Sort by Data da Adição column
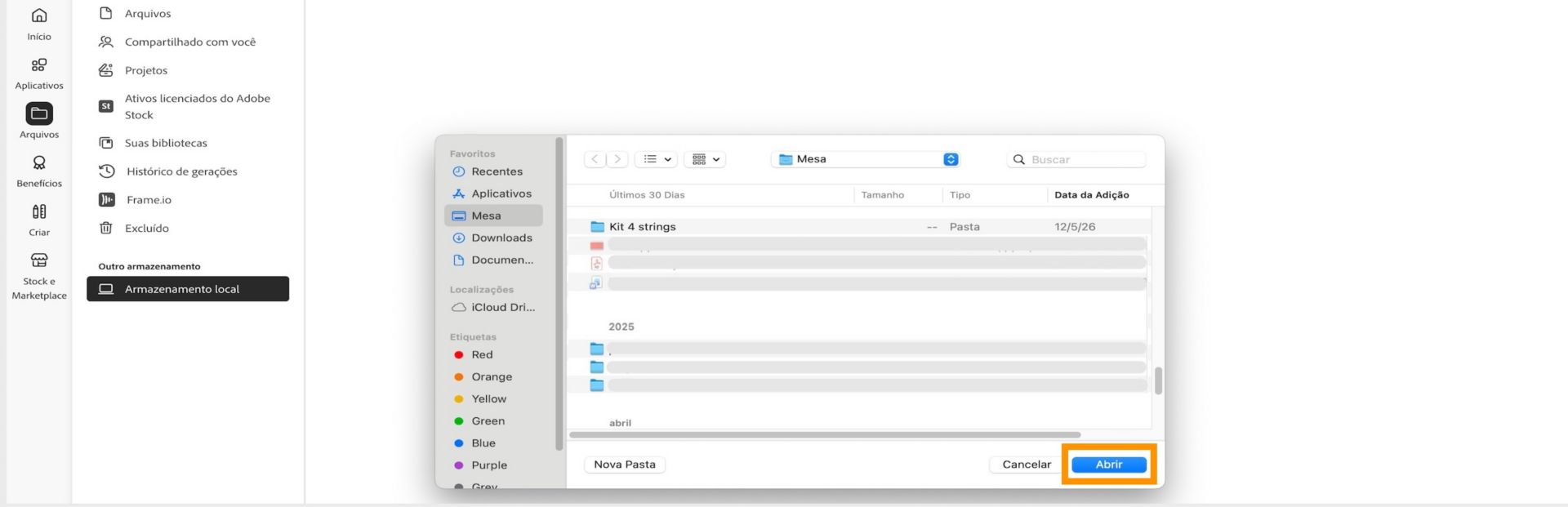Viewport: 1568px width, 507px height. click(1091, 195)
